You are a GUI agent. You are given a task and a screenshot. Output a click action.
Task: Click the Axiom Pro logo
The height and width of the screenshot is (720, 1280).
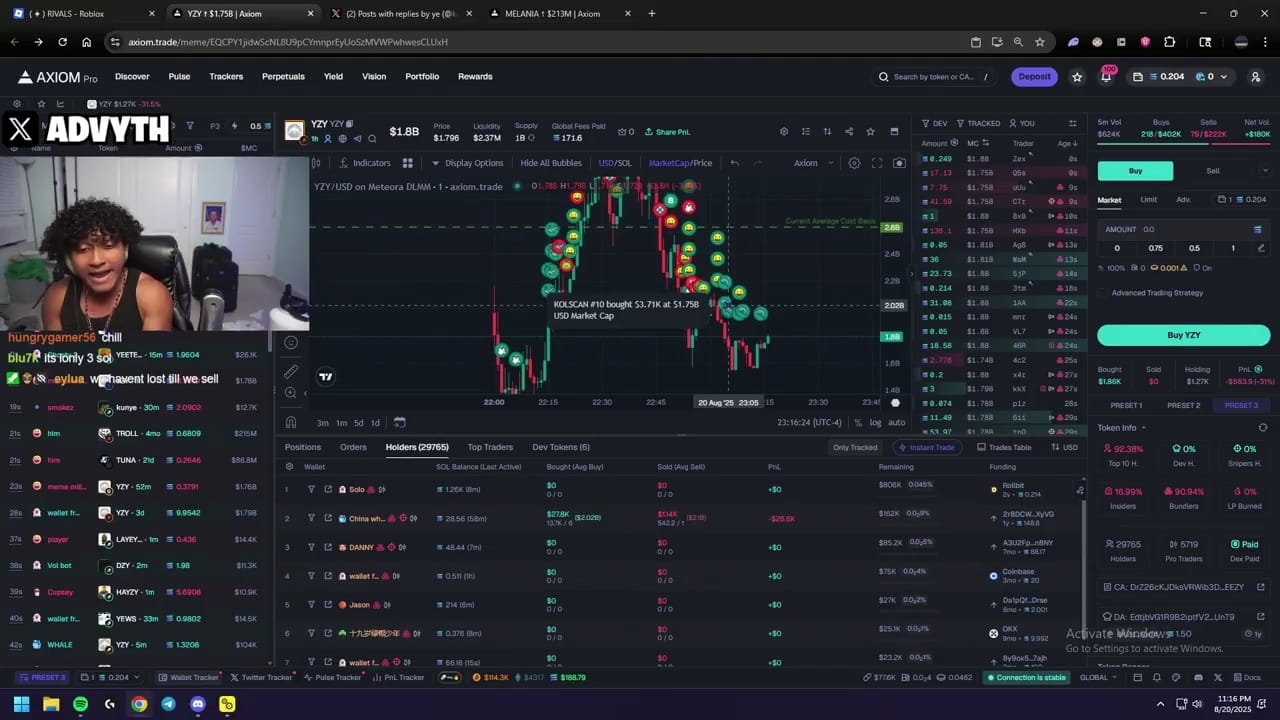[x=58, y=77]
